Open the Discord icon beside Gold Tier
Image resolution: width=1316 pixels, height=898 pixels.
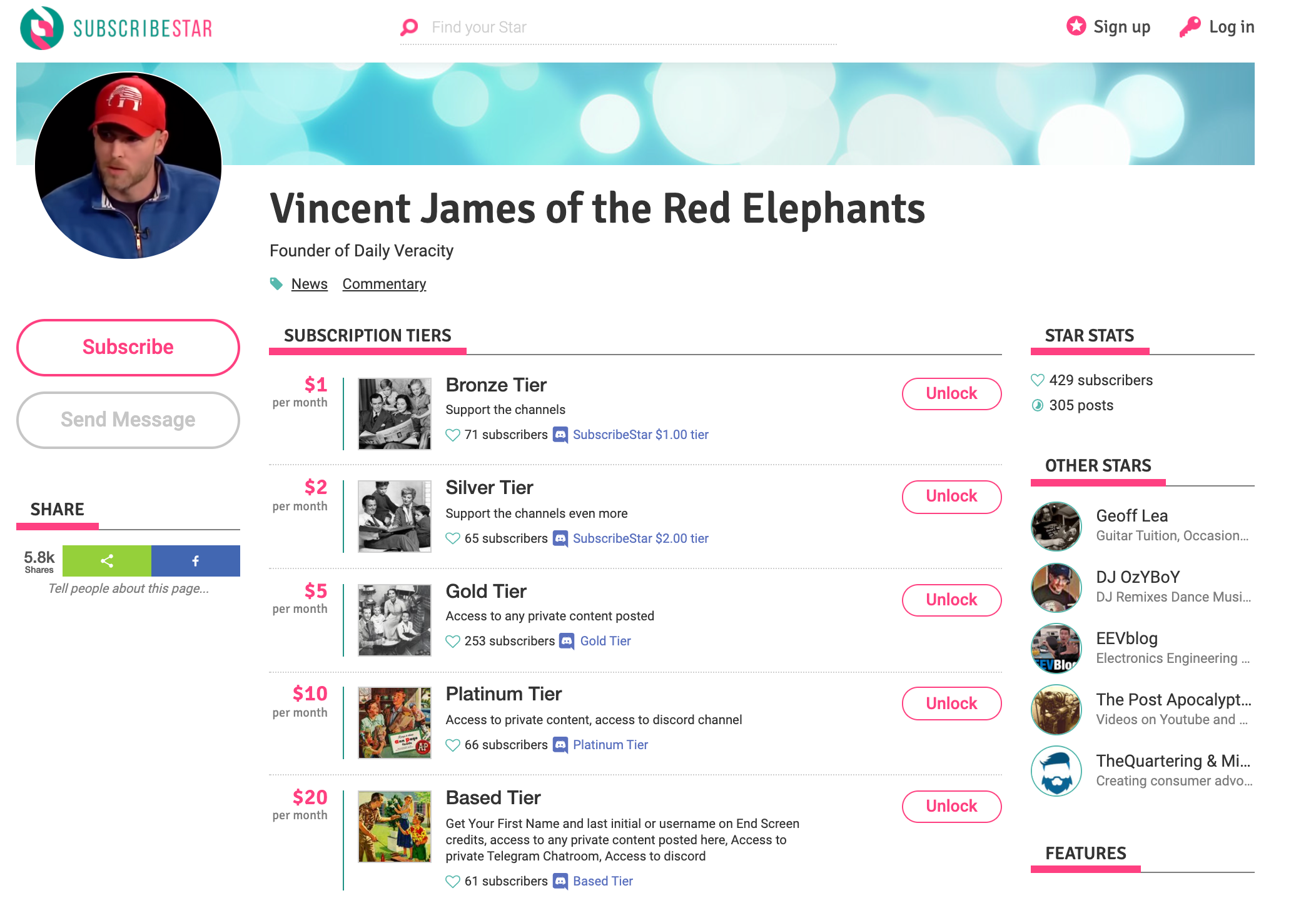pyautogui.click(x=566, y=641)
